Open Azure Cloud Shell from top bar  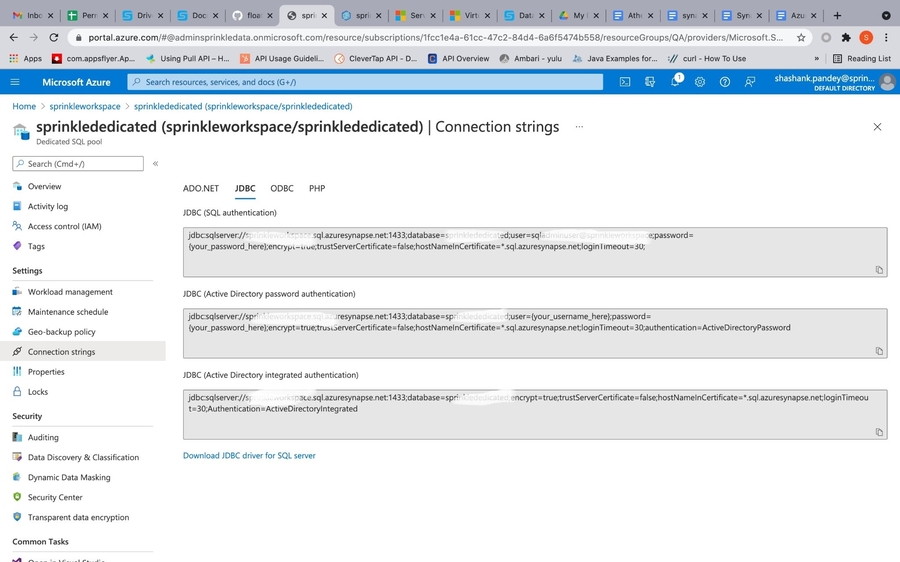tap(625, 82)
